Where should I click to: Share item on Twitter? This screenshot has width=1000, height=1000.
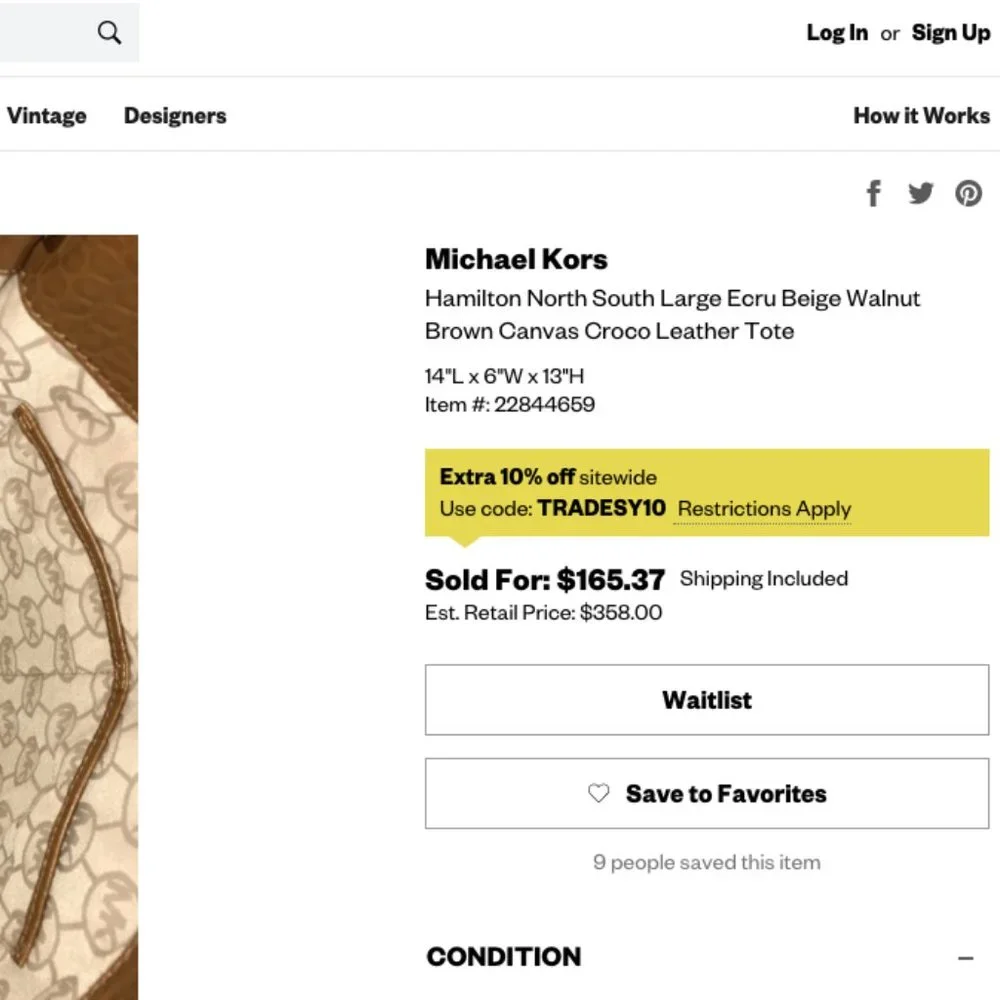(x=921, y=193)
